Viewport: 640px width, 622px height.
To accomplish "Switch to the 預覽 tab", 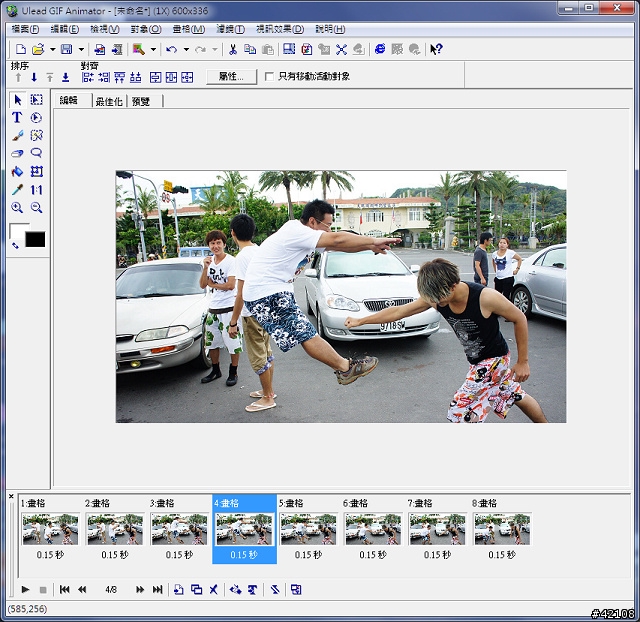I will pos(141,101).
